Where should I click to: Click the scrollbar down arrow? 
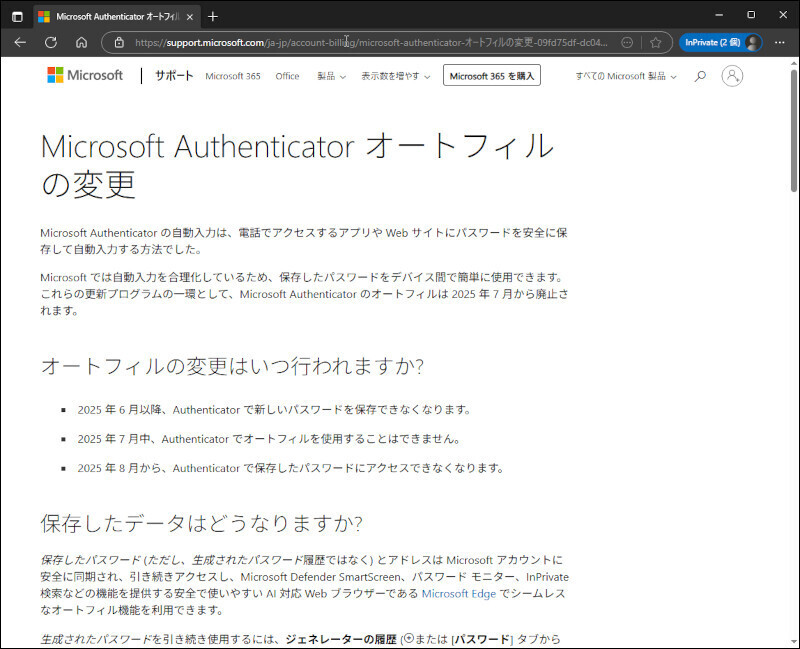click(x=794, y=641)
